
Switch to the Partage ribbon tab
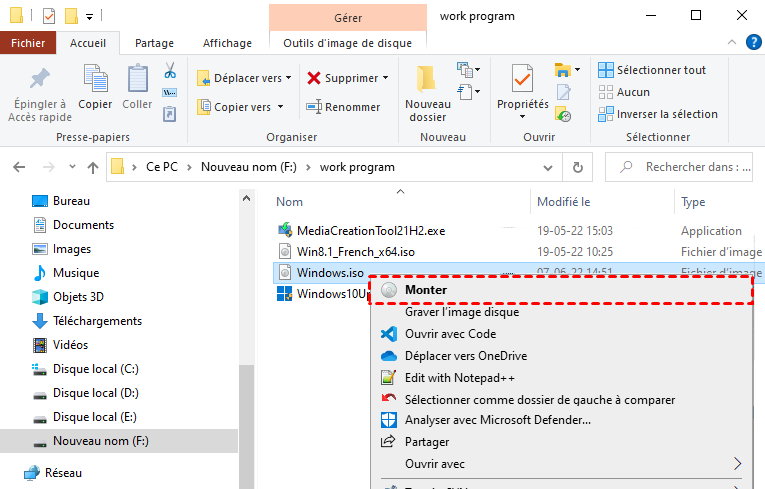click(154, 43)
